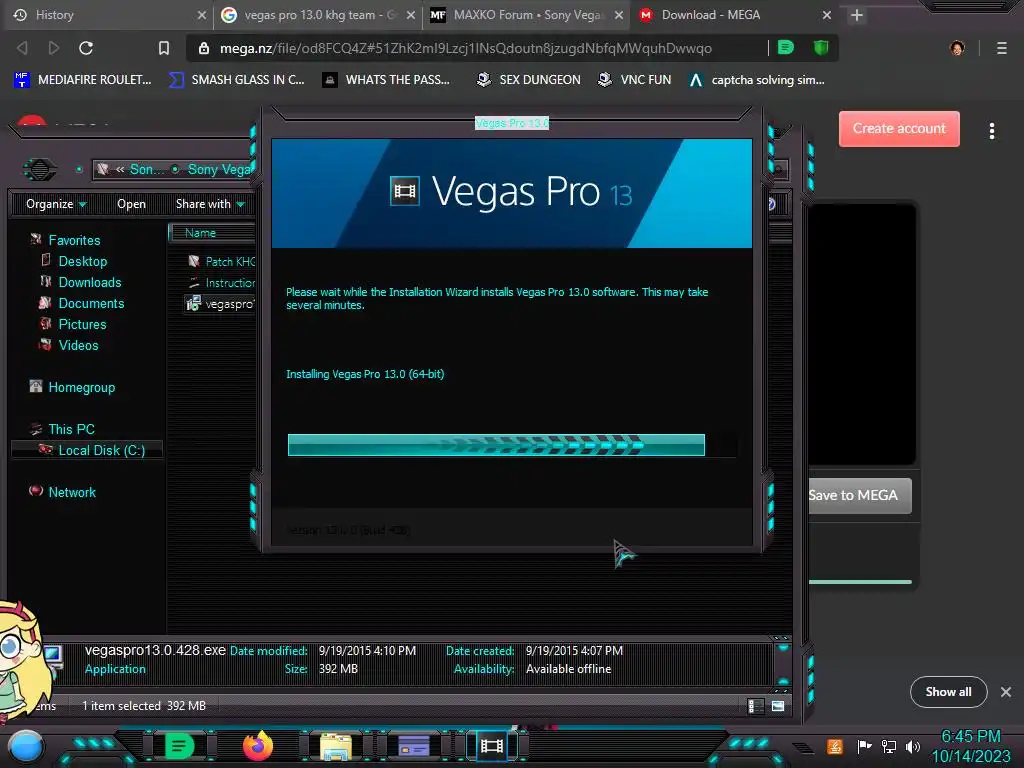Open the MEDIAFIRE ROULET... bookmark
This screenshot has height=768, width=1024.
83,80
